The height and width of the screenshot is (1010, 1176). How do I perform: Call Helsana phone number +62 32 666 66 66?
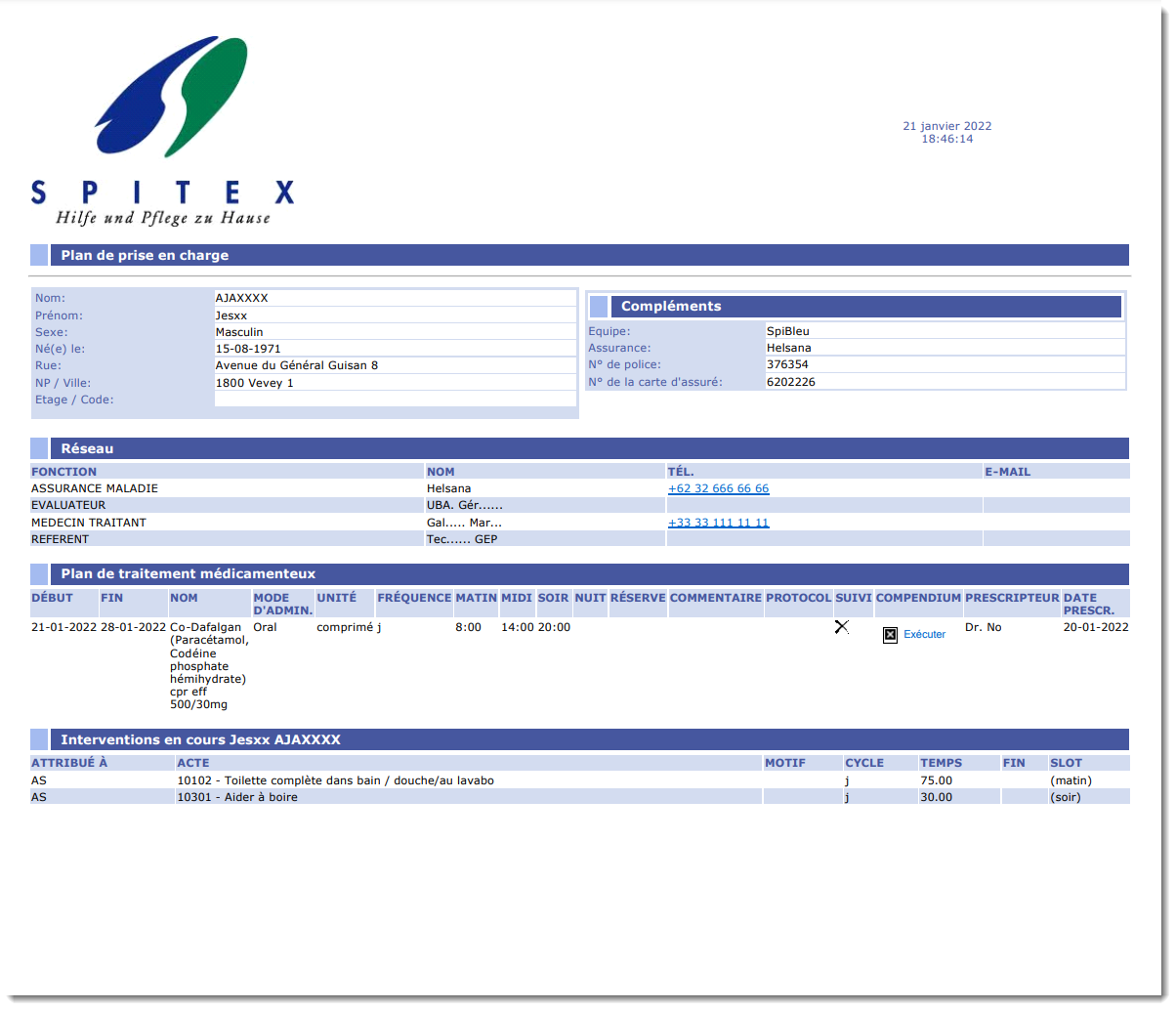click(718, 488)
